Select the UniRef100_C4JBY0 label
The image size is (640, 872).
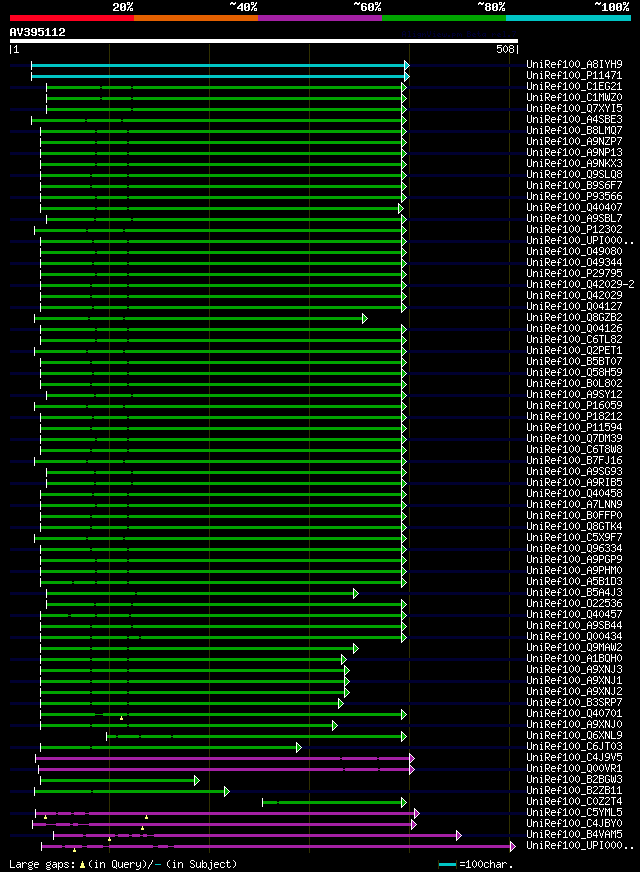coord(574,824)
